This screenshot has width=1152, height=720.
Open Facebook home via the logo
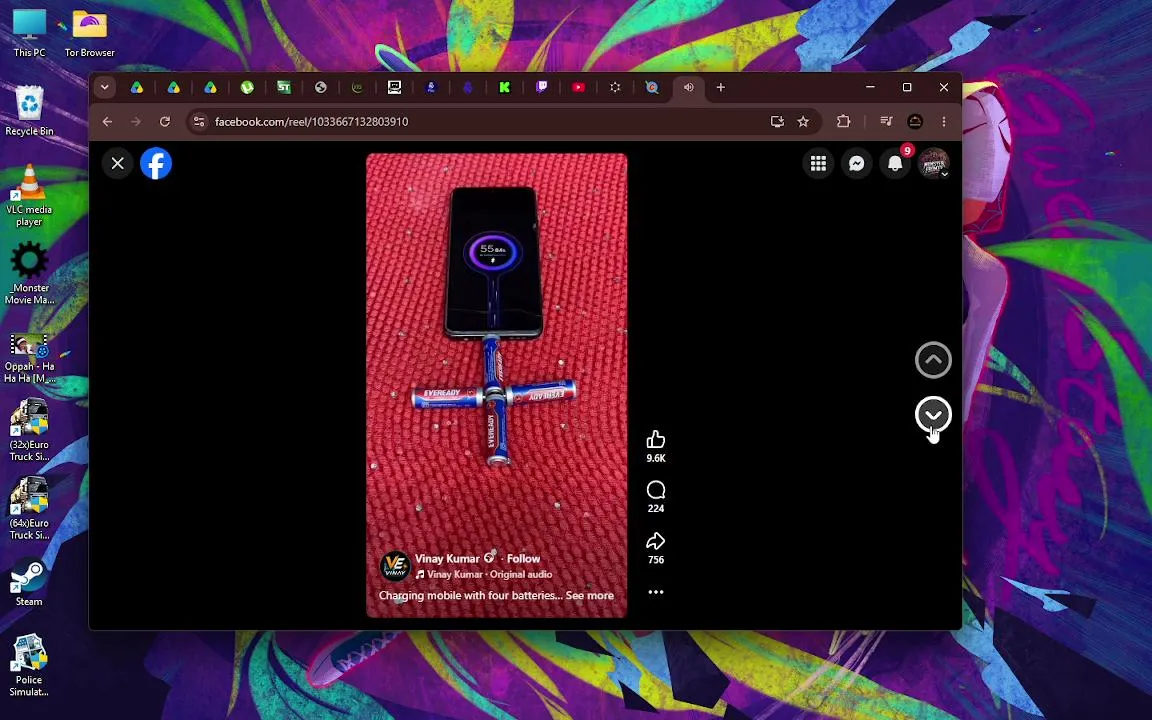pyautogui.click(x=156, y=163)
